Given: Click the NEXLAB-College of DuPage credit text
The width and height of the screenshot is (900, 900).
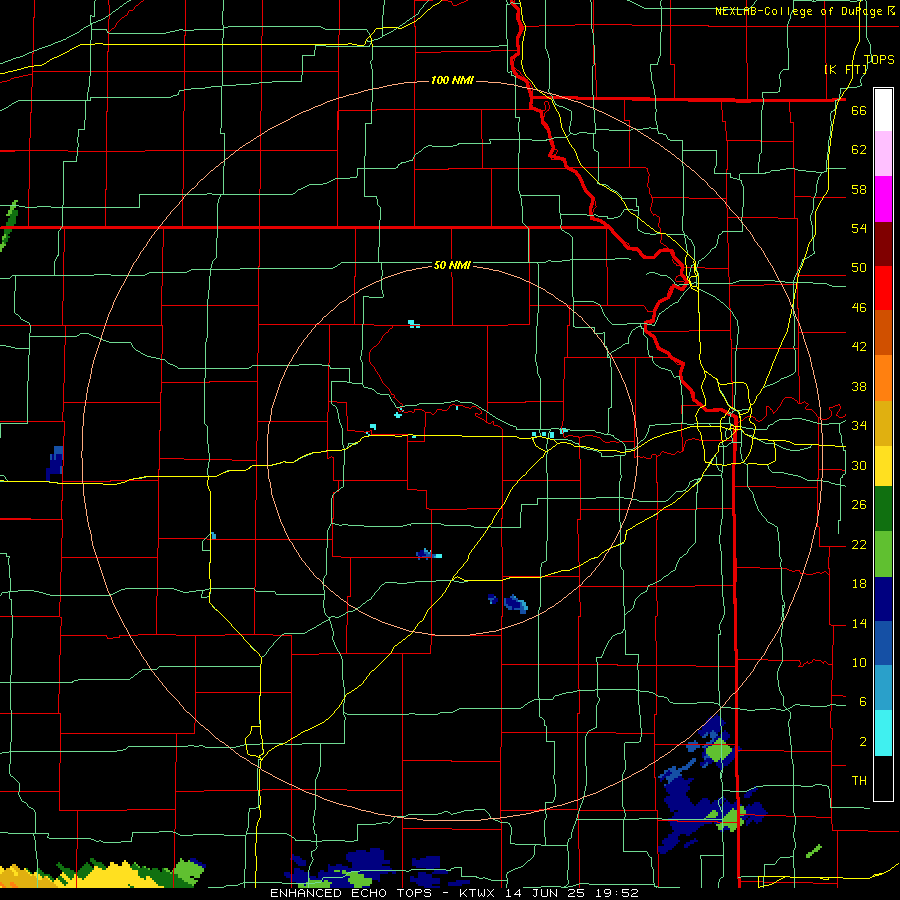Looking at the screenshot, I should [804, 11].
